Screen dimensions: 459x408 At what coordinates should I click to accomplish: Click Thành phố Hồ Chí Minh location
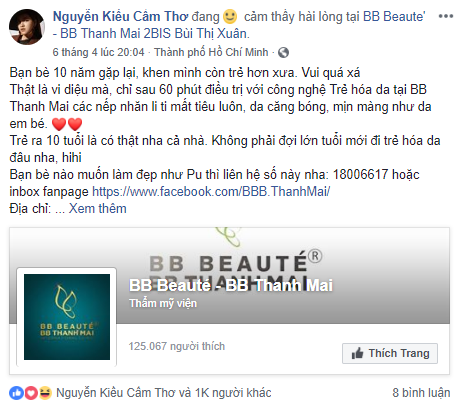tap(211, 52)
